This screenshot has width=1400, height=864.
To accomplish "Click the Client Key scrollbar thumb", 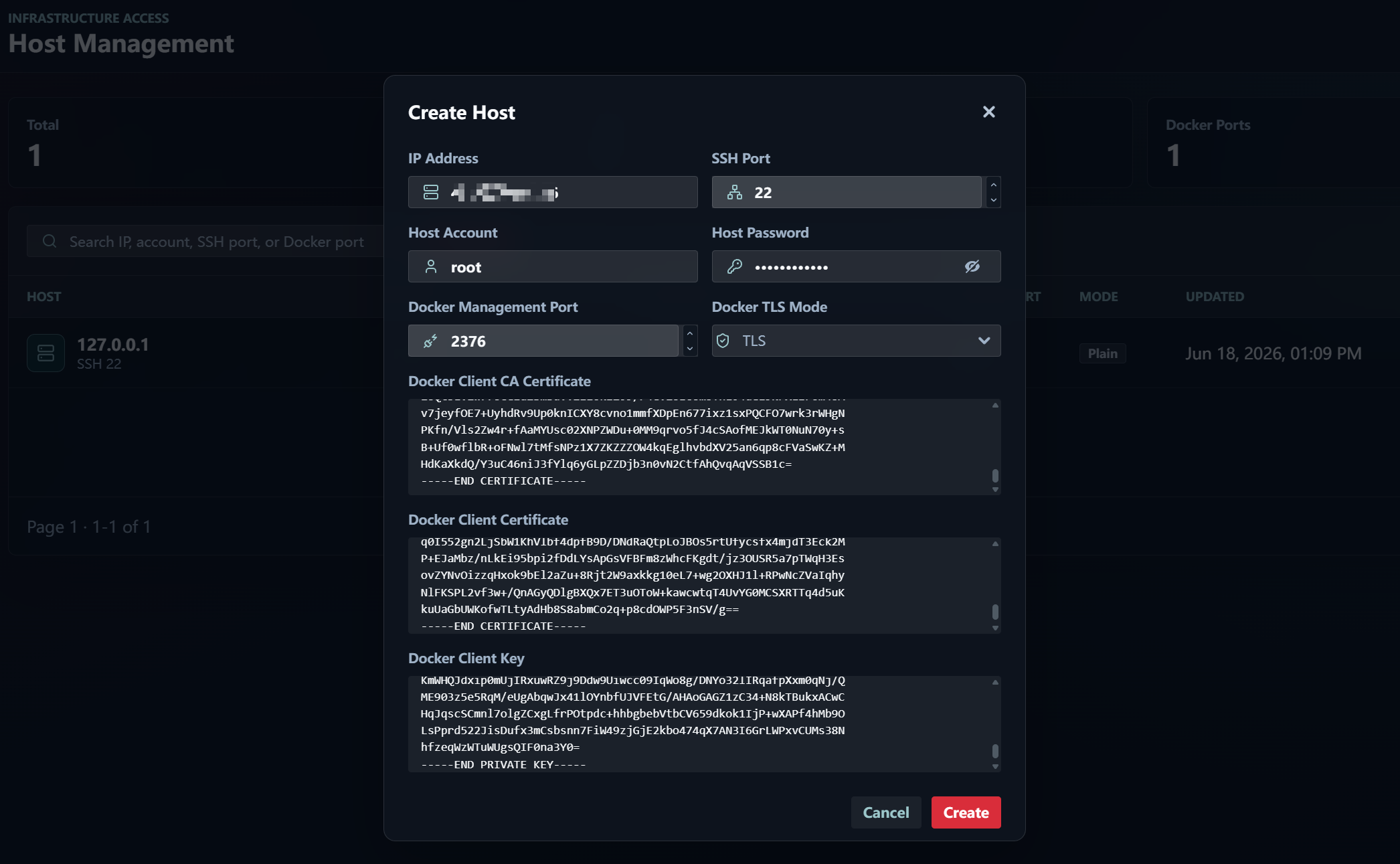I will pos(995,751).
